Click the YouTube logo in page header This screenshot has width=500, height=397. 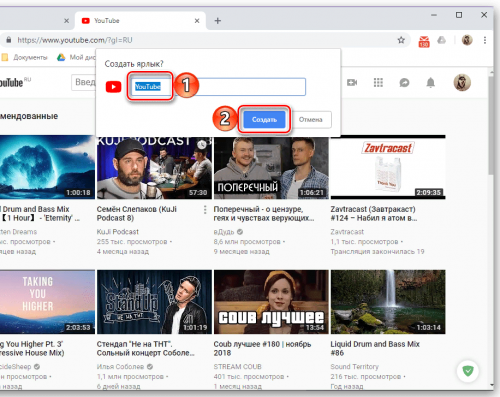pyautogui.click(x=15, y=82)
